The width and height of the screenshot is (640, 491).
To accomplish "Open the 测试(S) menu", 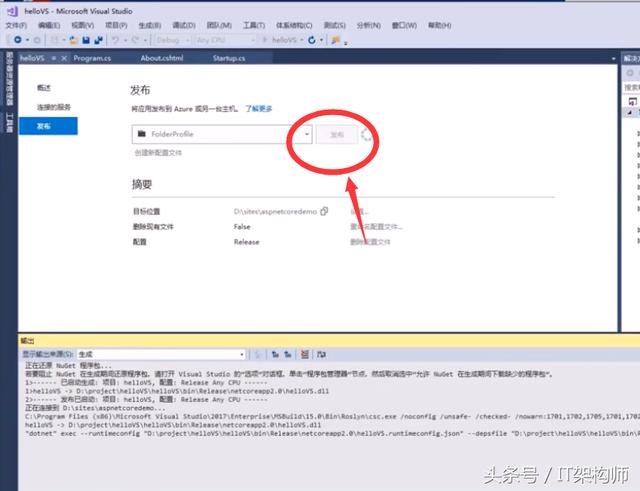I will pos(334,25).
